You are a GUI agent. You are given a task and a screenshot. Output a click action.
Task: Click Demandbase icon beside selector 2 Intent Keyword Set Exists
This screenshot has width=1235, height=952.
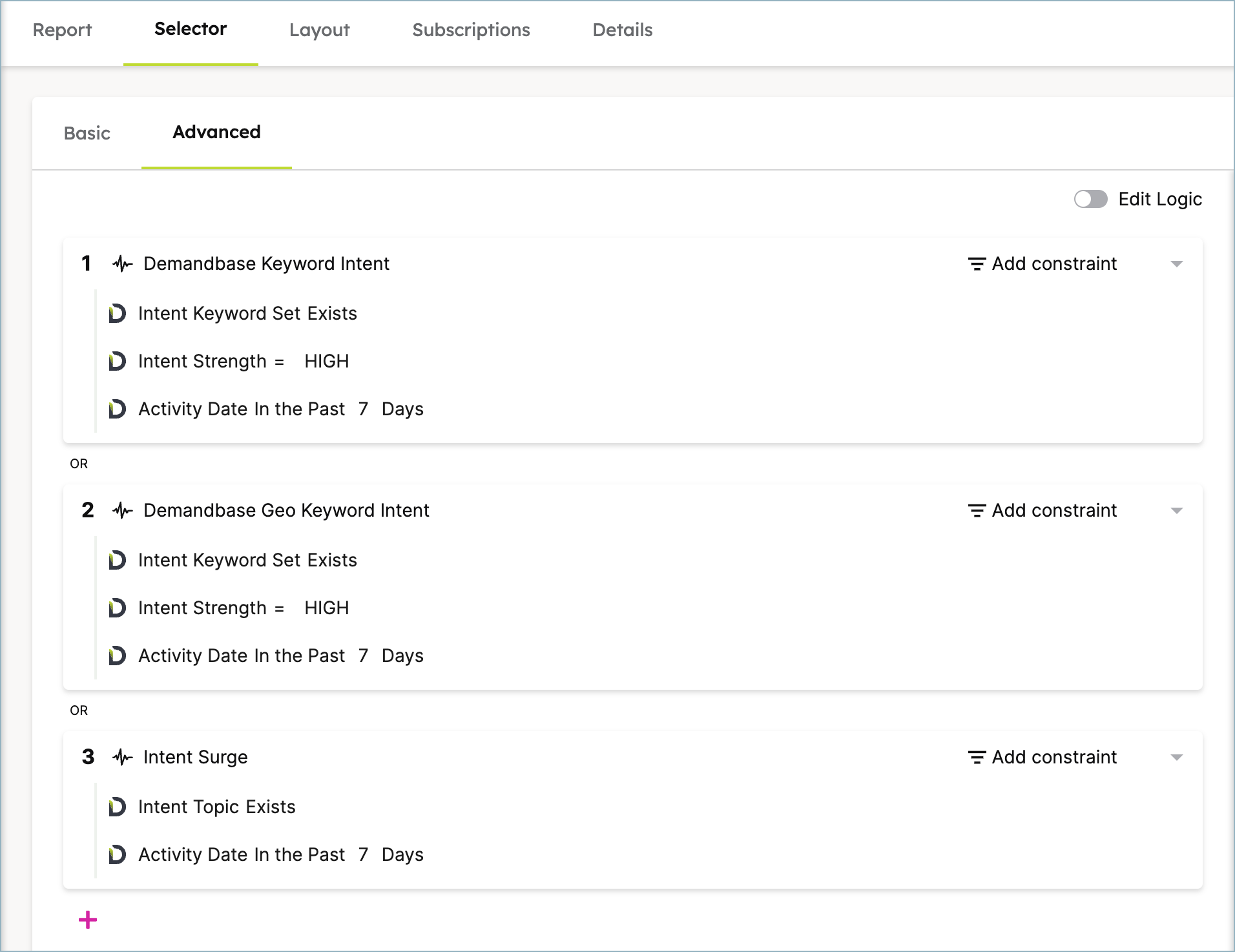coord(117,560)
